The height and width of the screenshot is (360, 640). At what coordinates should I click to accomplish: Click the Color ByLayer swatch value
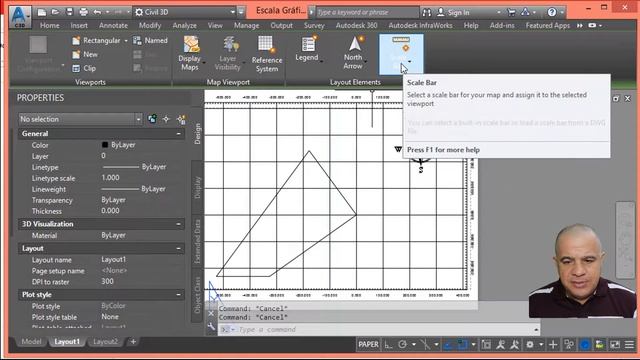(x=118, y=145)
